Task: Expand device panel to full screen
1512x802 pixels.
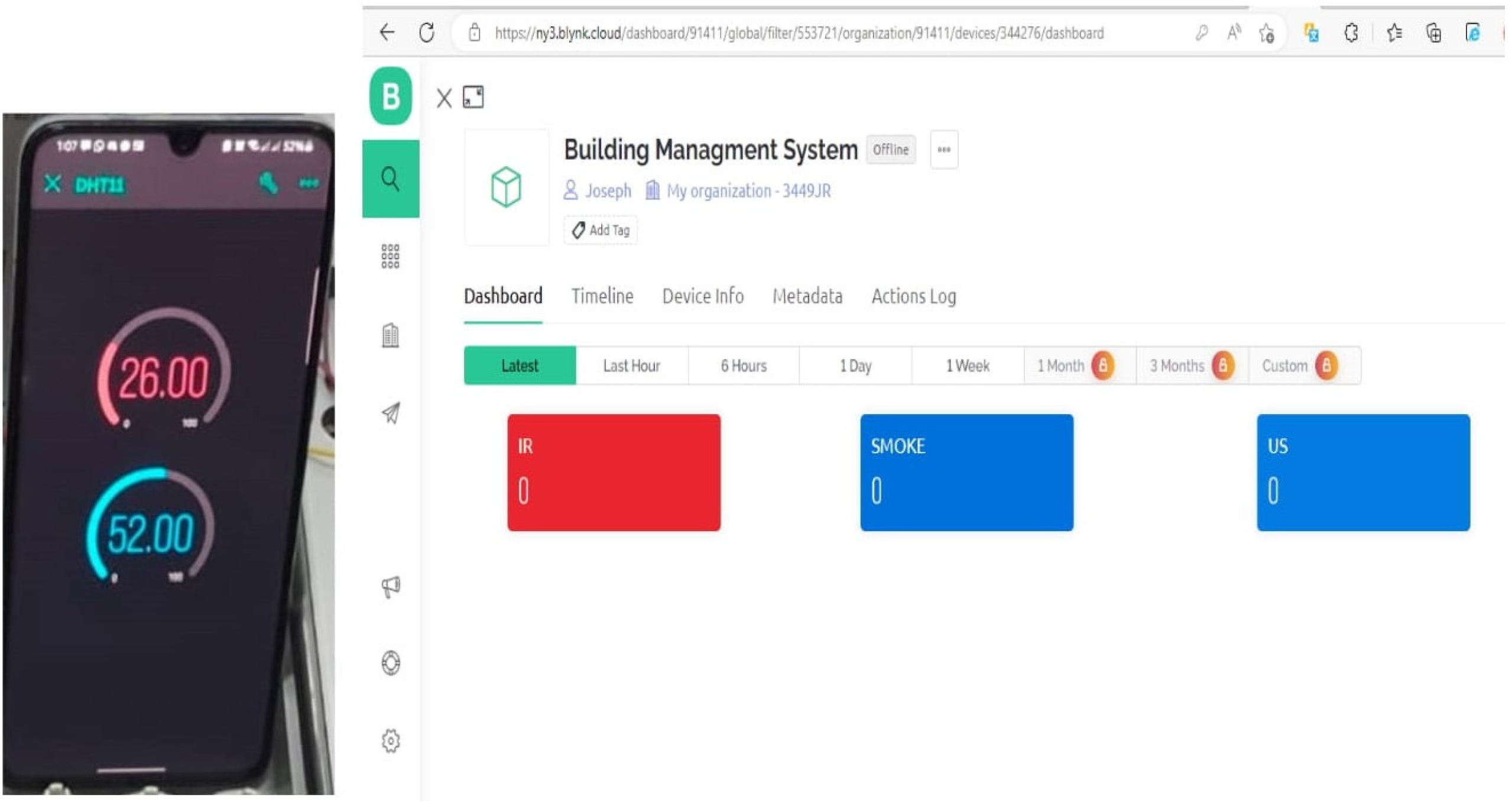Action: tap(473, 97)
